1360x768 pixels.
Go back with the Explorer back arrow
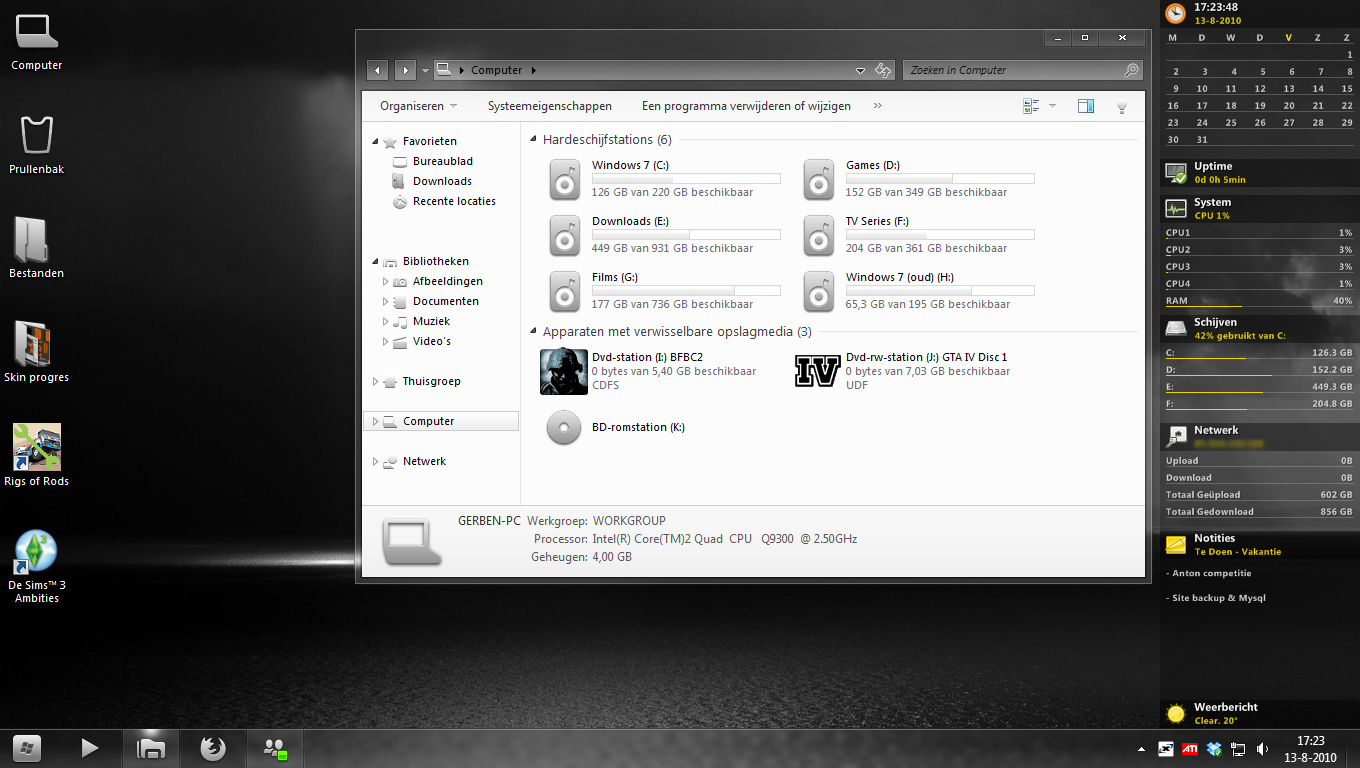pos(377,70)
